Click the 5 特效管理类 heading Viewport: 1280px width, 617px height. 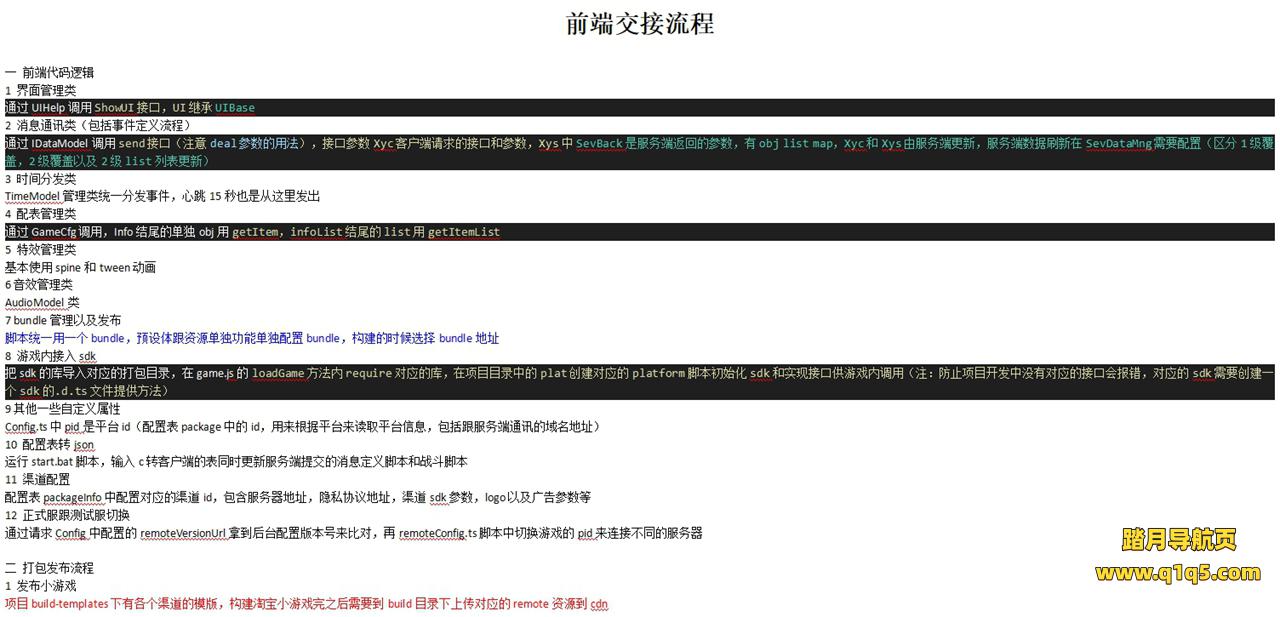(x=41, y=249)
